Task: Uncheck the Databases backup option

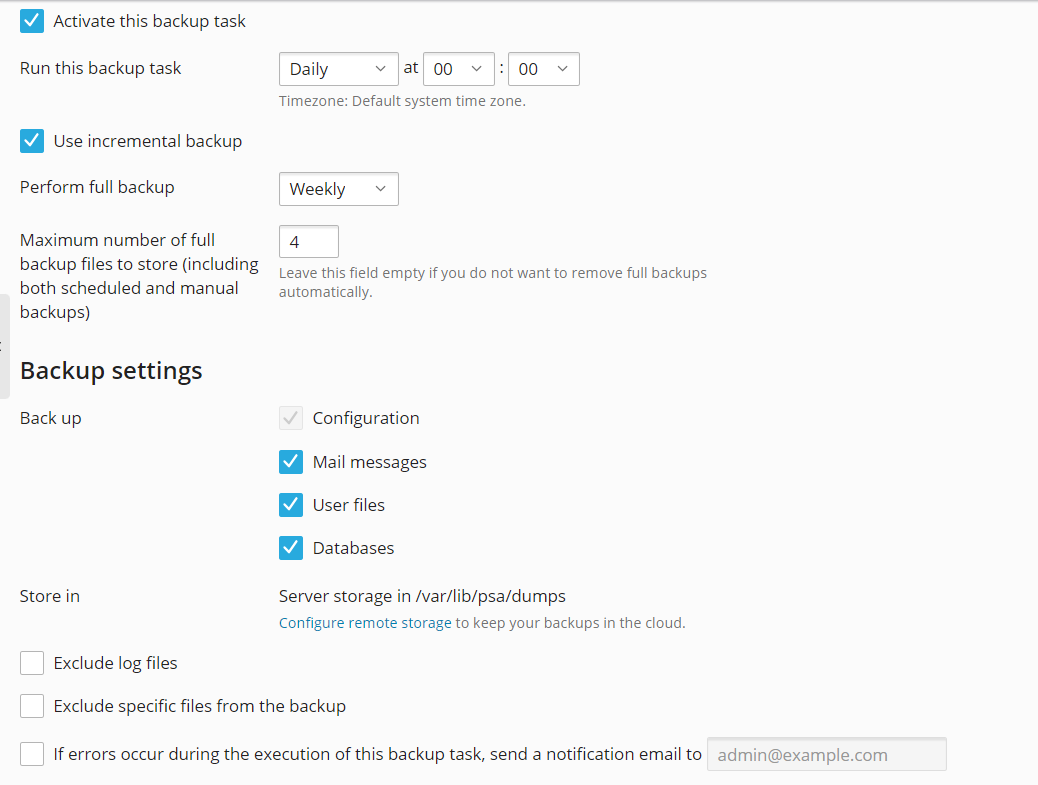Action: tap(290, 547)
